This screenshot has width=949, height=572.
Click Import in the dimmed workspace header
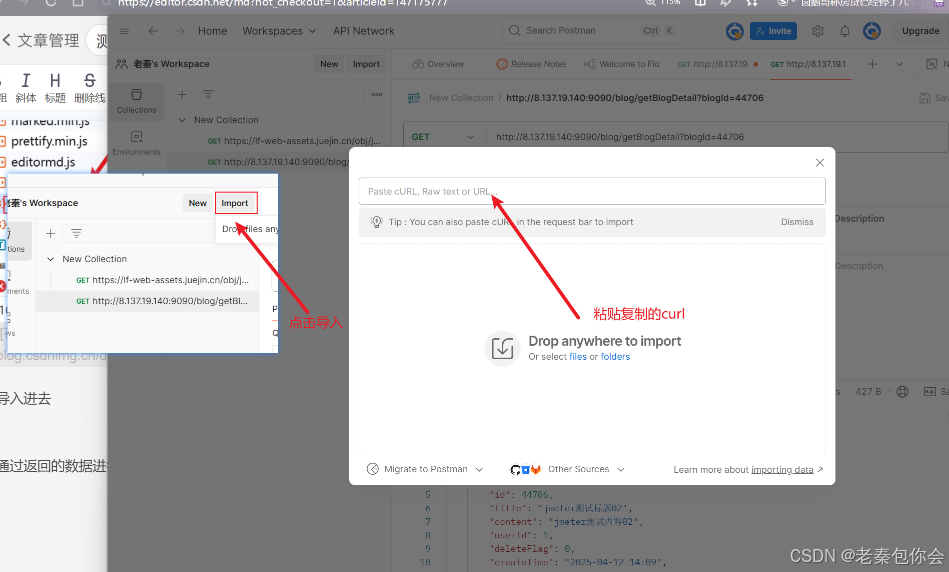366,64
